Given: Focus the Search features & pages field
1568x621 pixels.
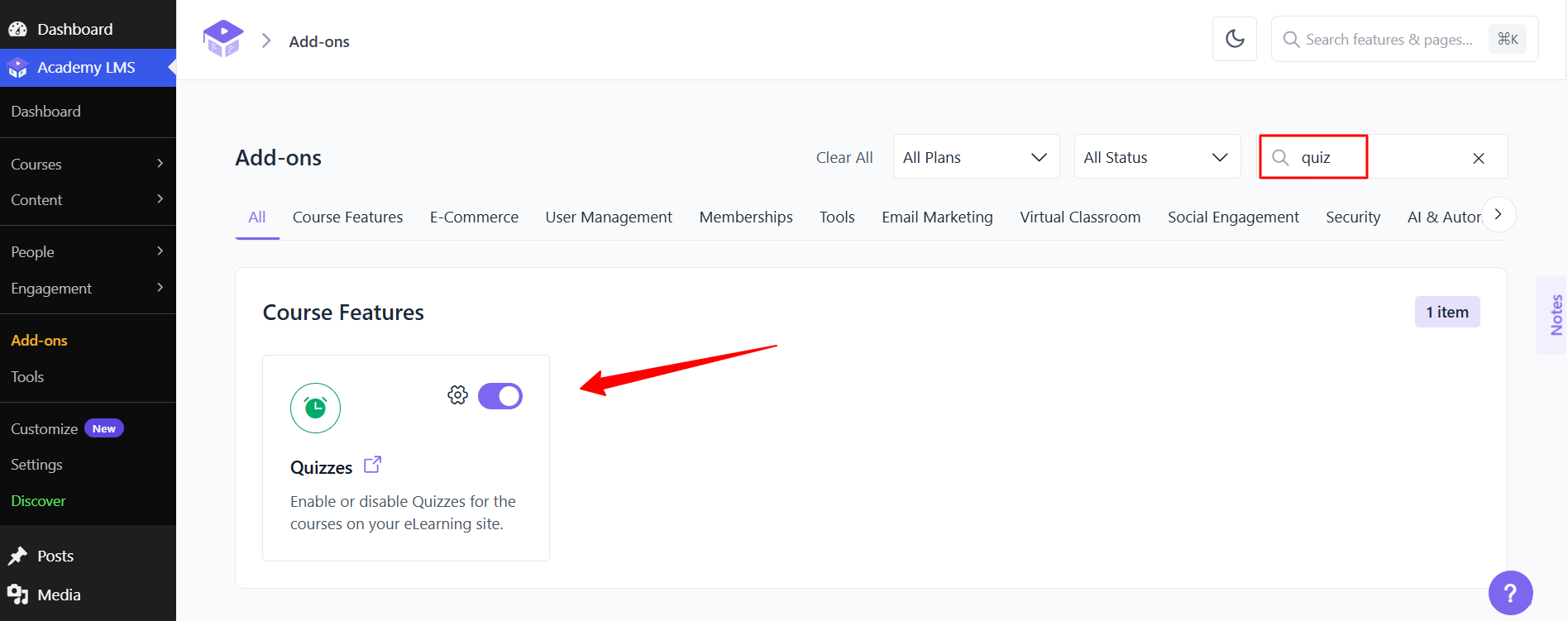Looking at the screenshot, I should (1404, 39).
